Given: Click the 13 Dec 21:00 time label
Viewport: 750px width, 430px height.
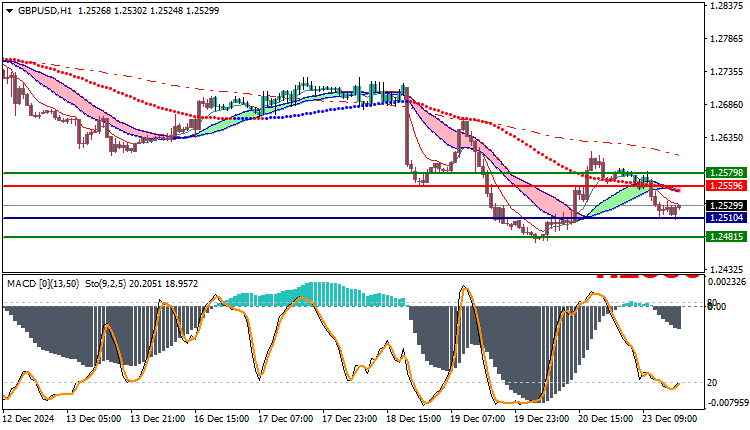Looking at the screenshot, I should tap(158, 419).
